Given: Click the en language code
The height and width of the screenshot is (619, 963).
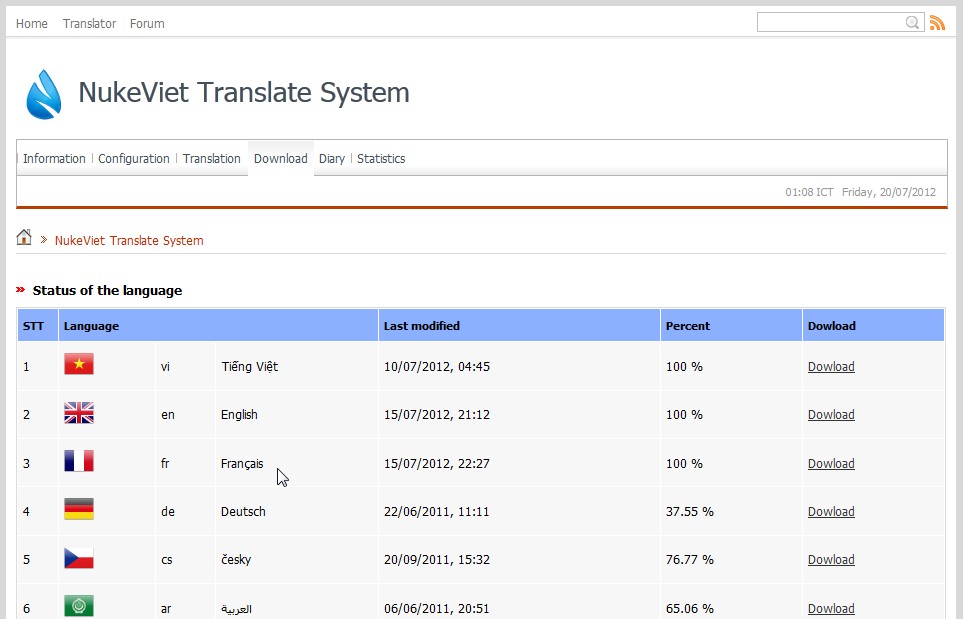Looking at the screenshot, I should [168, 415].
